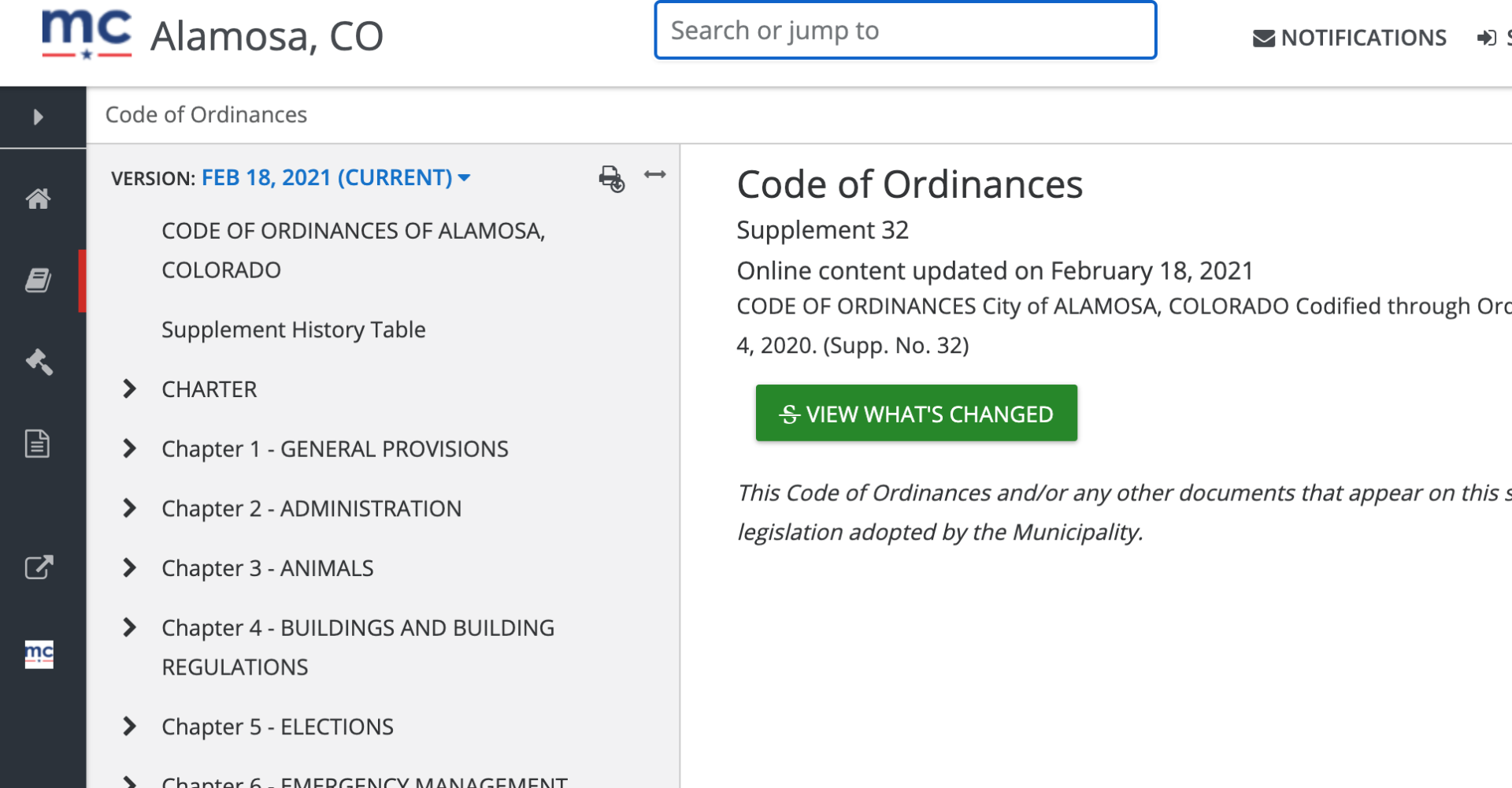The height and width of the screenshot is (788, 1512).
Task: Open the document icon in sidebar
Action: coord(38,444)
